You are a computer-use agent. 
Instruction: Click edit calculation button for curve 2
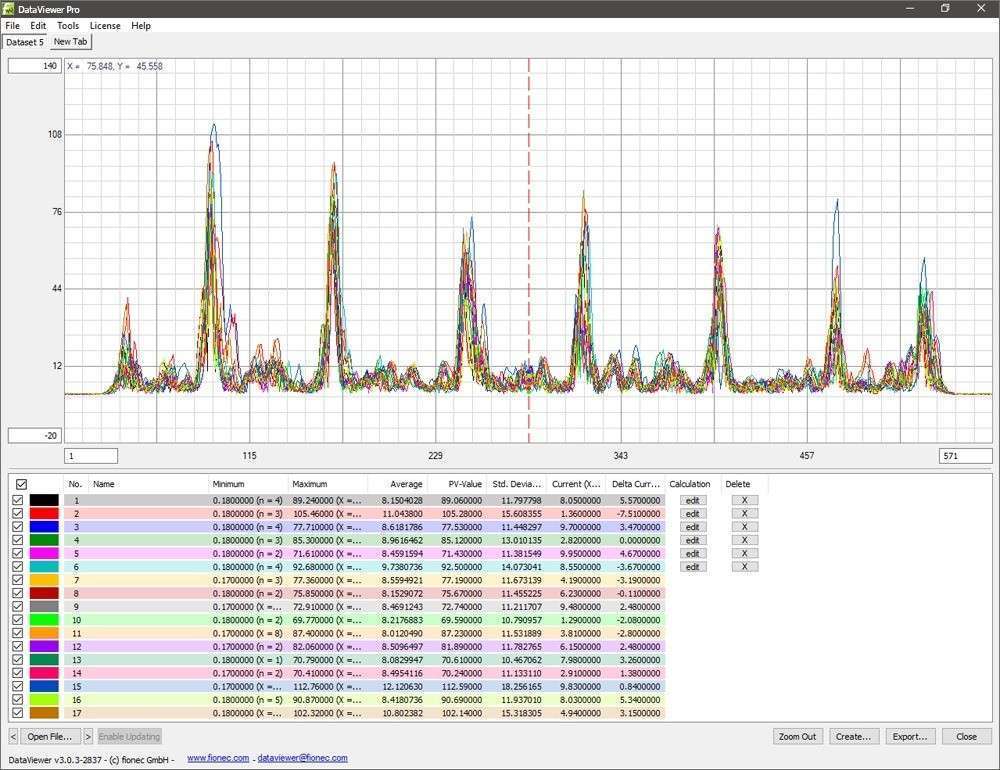click(x=693, y=514)
